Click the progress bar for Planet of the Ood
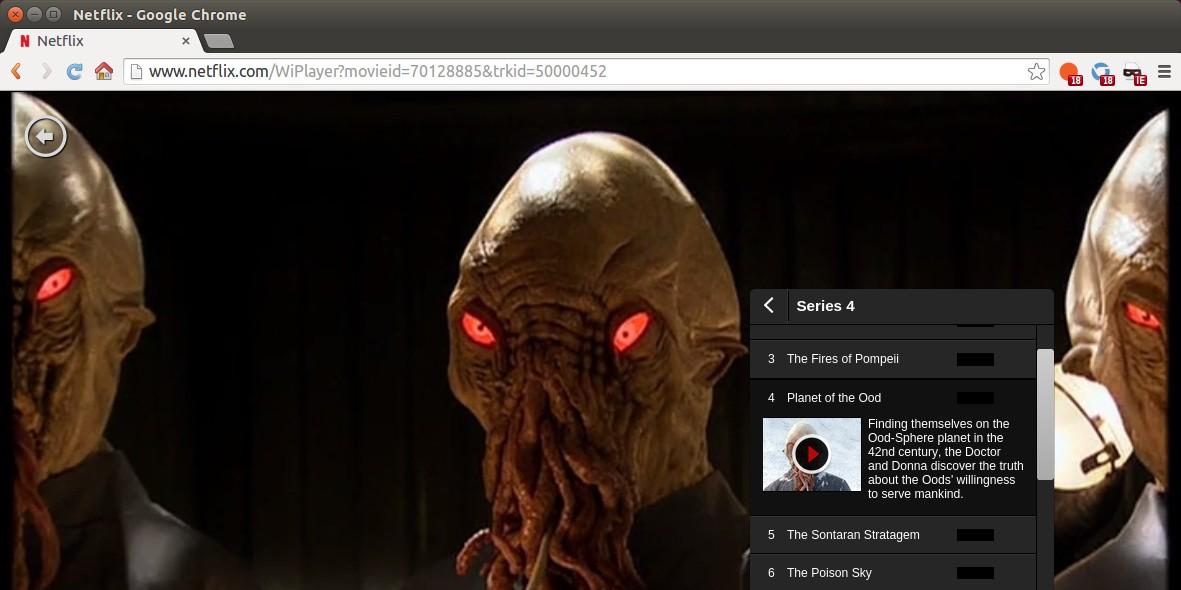This screenshot has height=590, width=1181. click(x=975, y=398)
